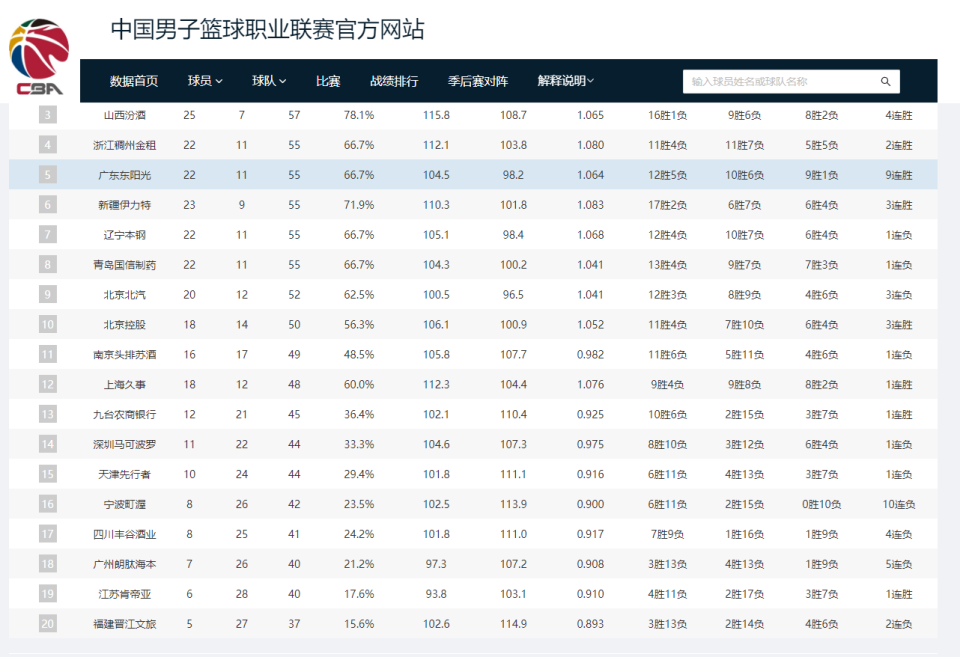Viewport: 960px width, 657px height.
Task: Click 13胜4负 record for 青岛国信制药
Action: (667, 265)
